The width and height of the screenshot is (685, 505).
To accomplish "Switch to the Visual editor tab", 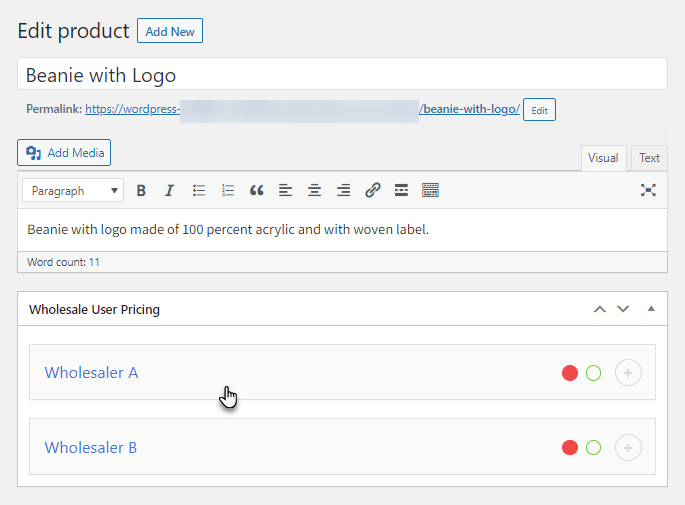I will point(603,158).
